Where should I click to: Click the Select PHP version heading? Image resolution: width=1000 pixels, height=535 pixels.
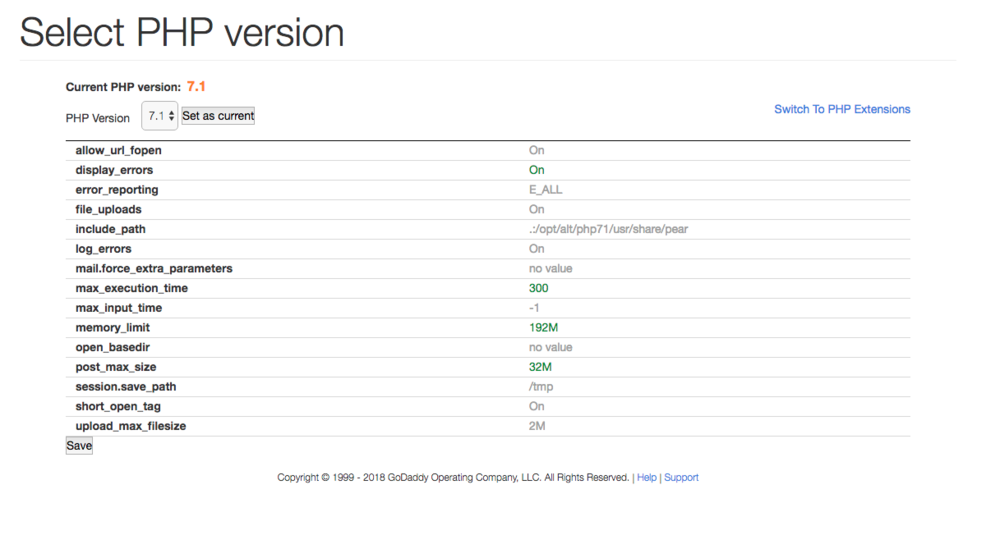point(182,33)
